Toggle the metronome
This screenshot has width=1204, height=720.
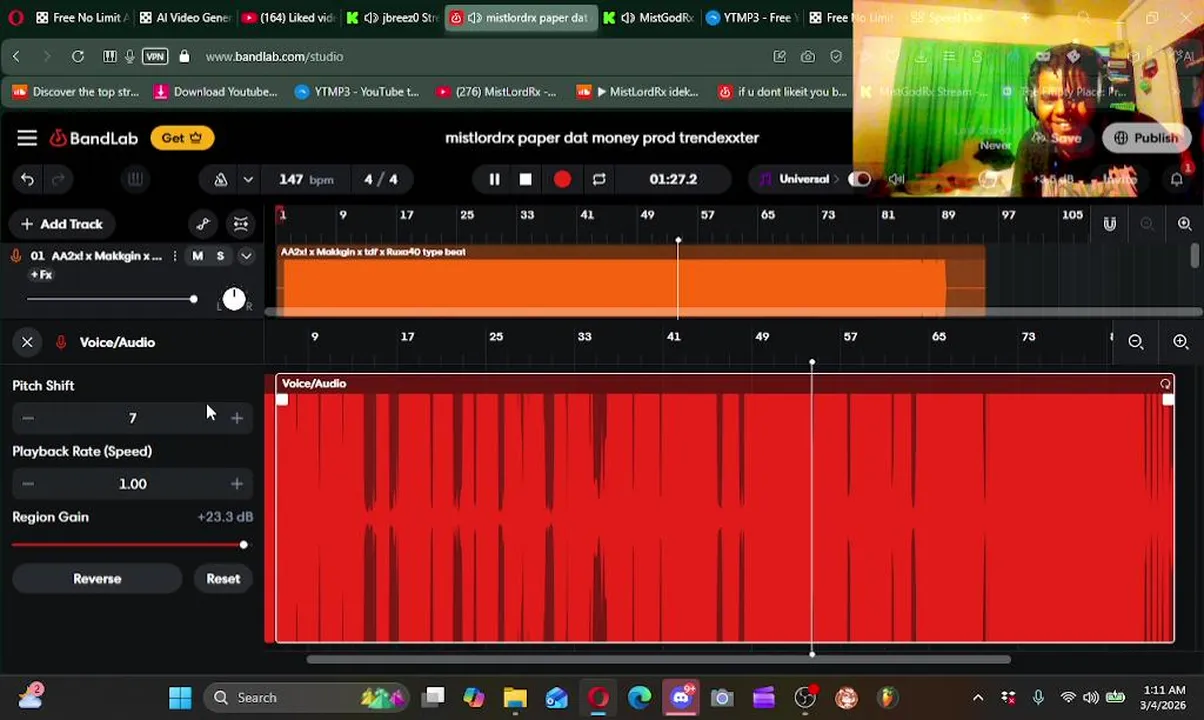coord(221,180)
